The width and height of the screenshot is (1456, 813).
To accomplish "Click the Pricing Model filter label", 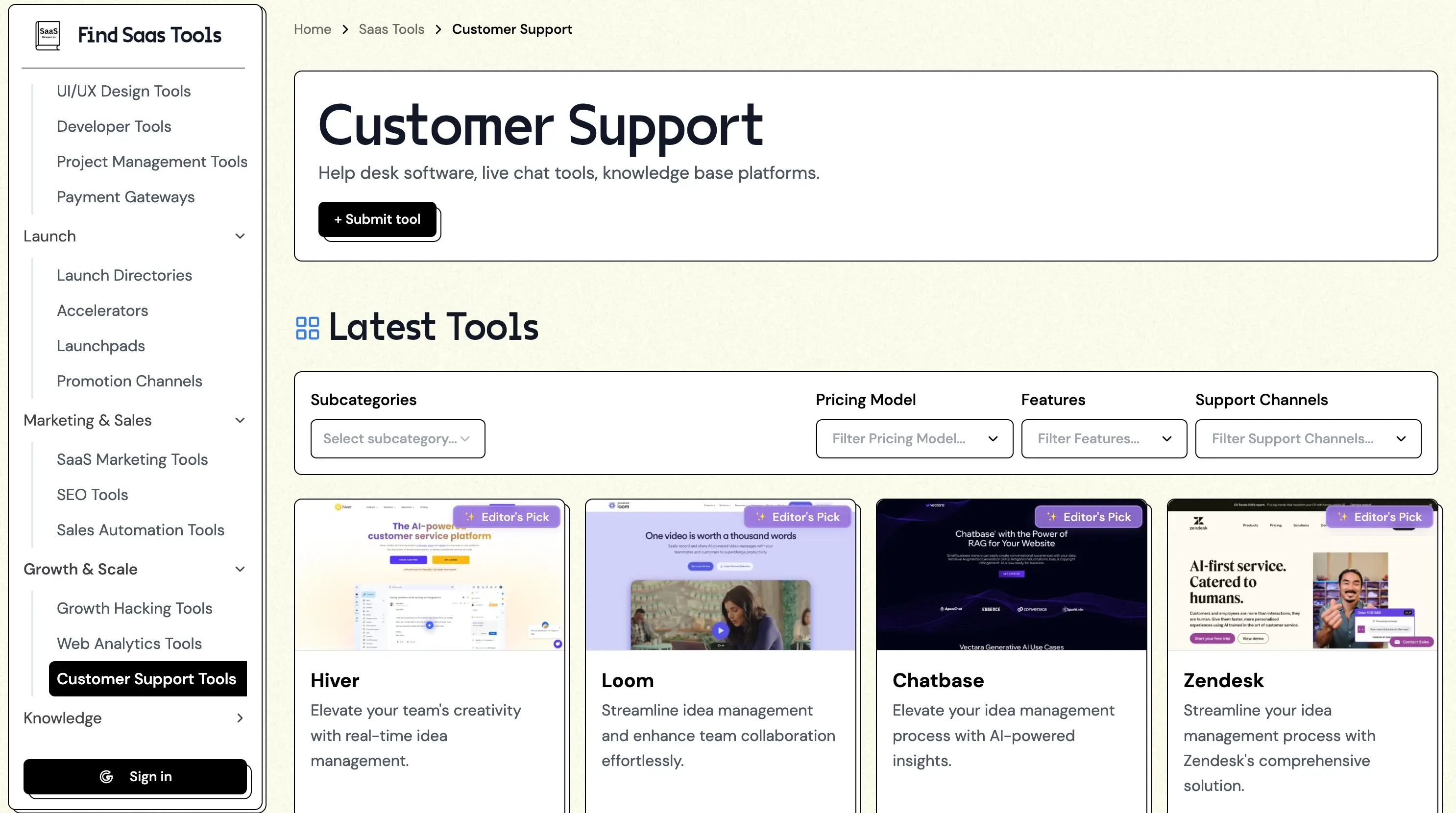I will pos(865,400).
